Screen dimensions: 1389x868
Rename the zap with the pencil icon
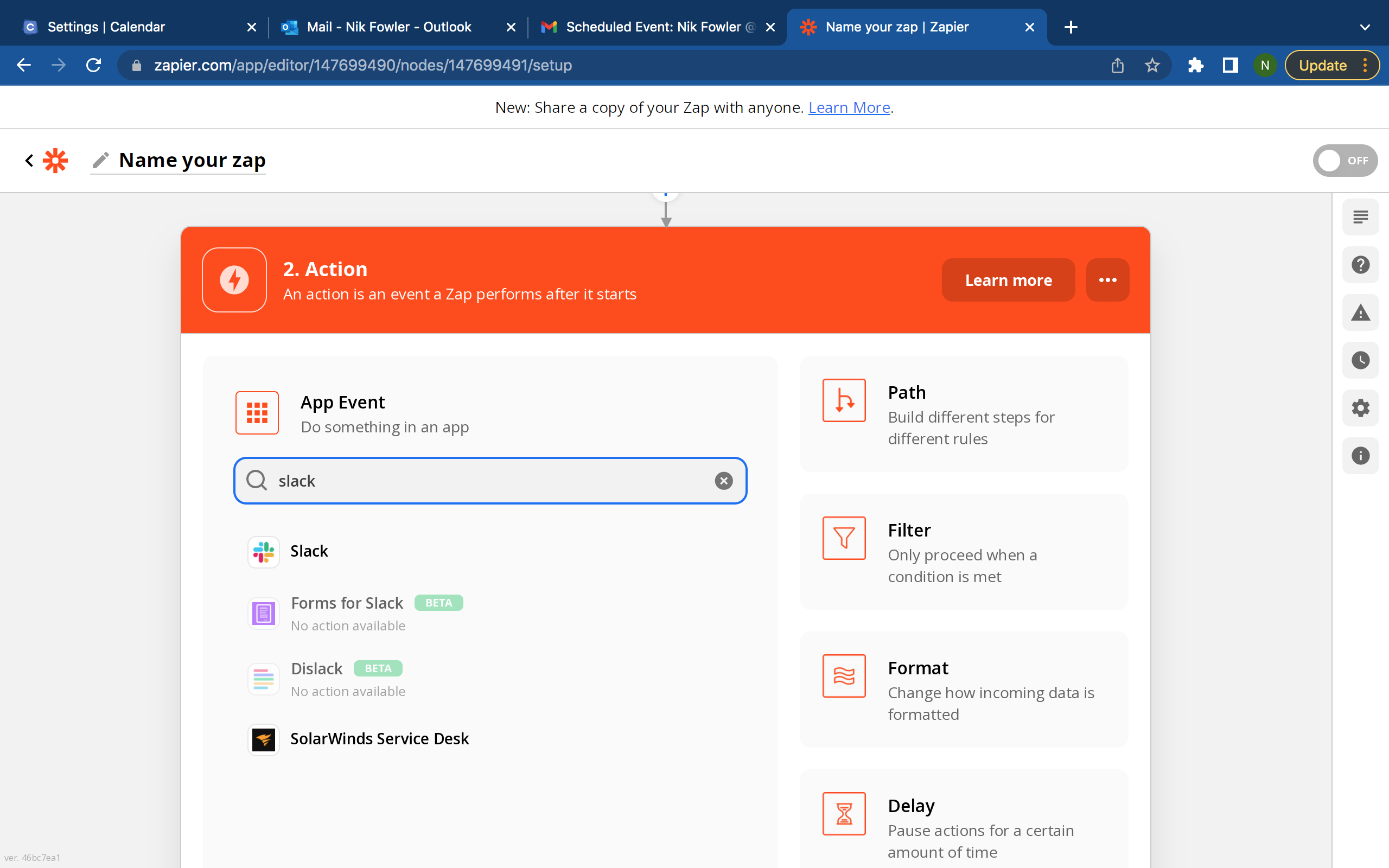[x=100, y=160]
